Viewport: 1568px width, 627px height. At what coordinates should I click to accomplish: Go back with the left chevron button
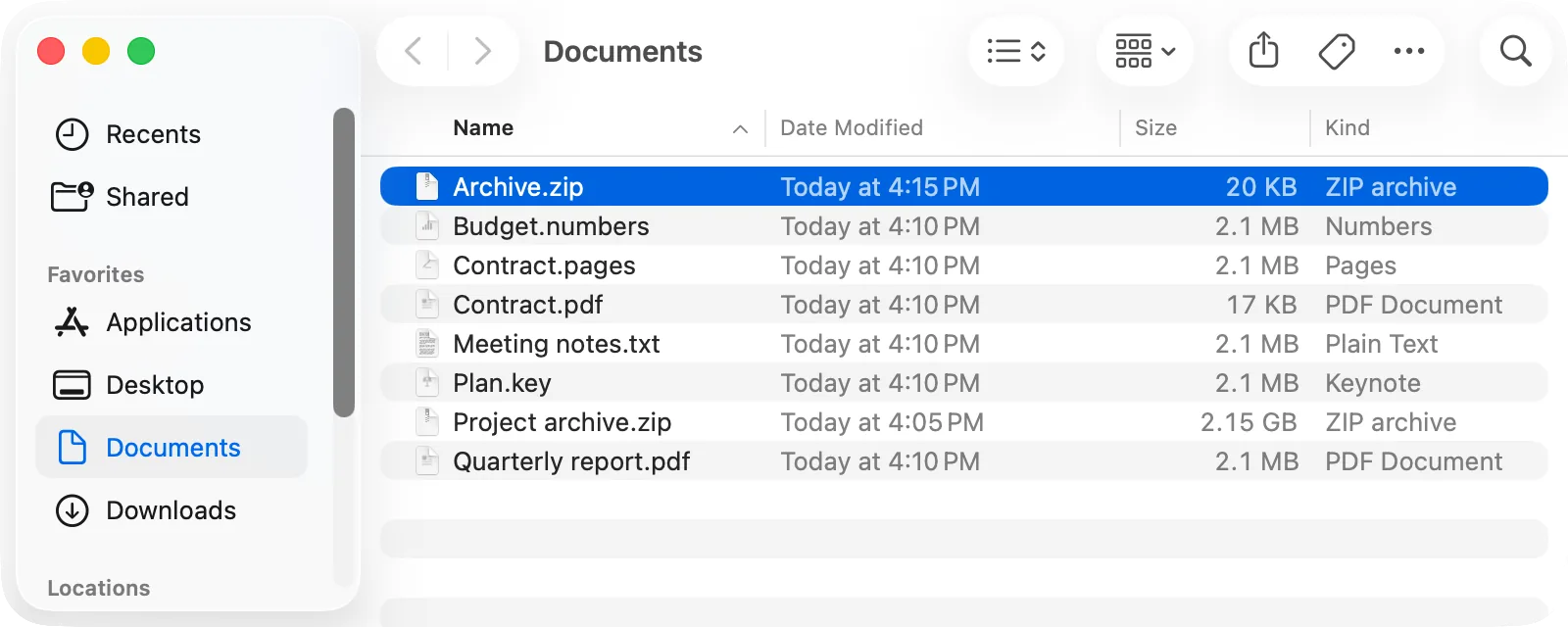414,51
